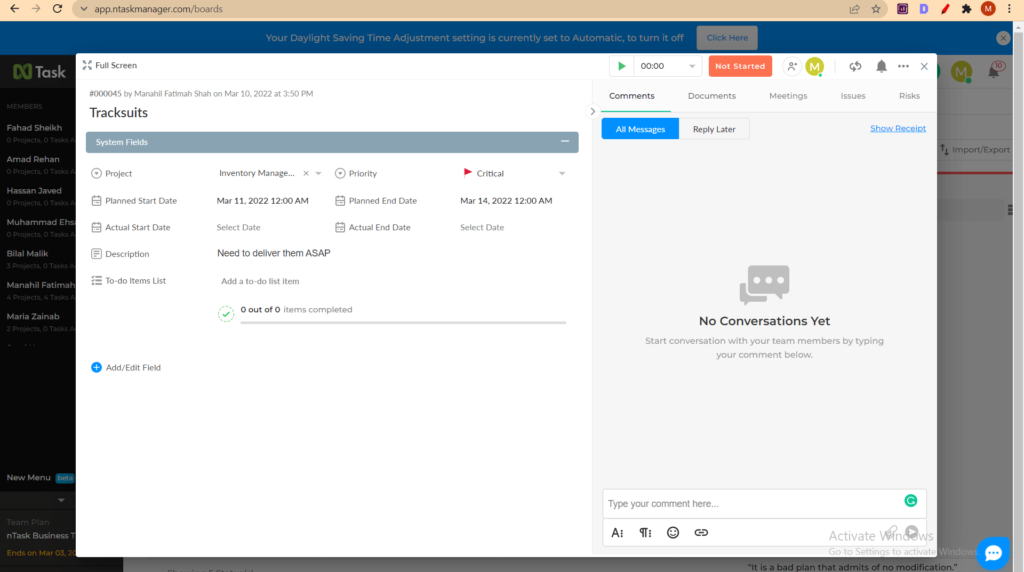Click the attachment paperclip icon

point(891,532)
